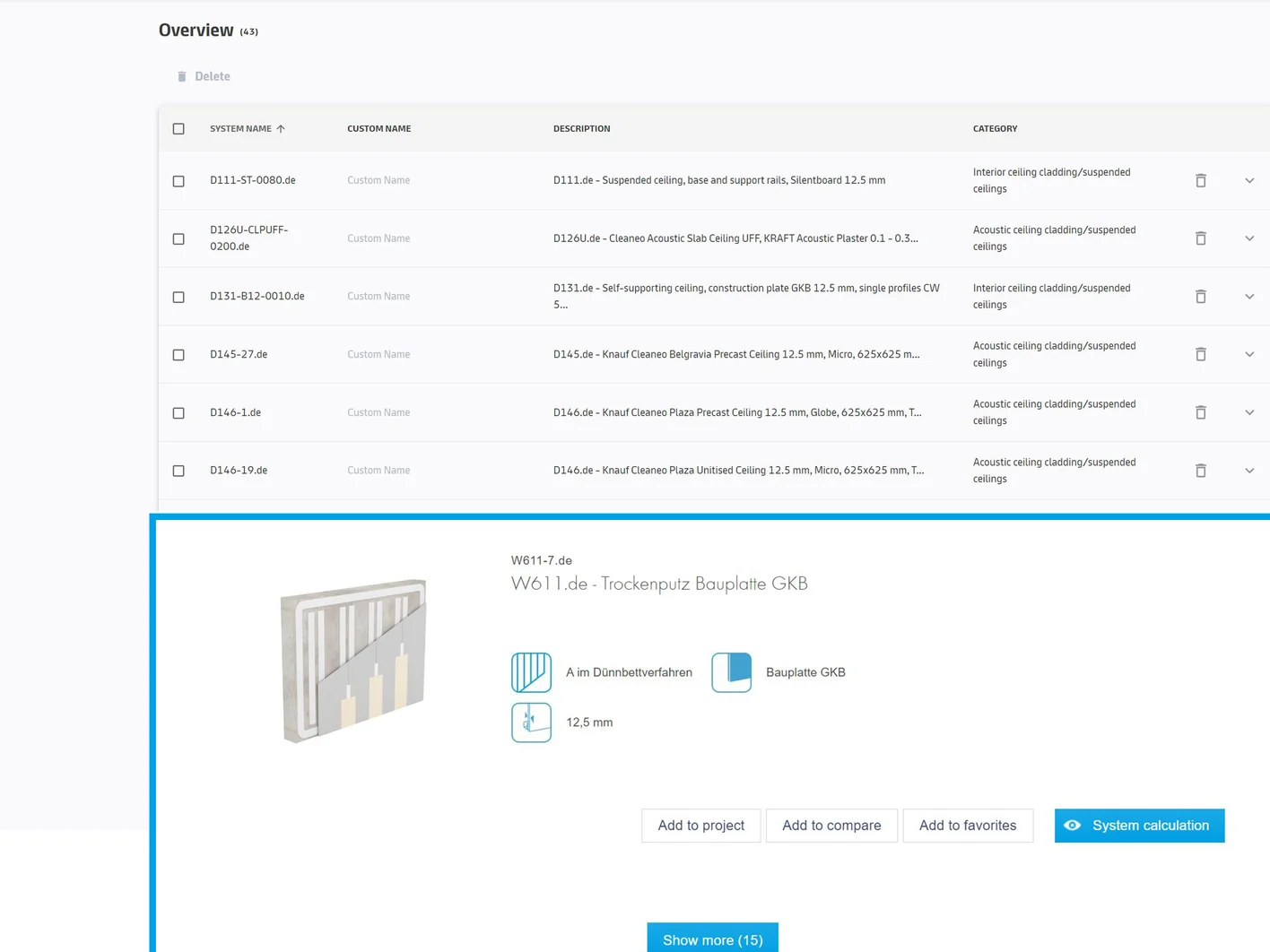Click Add to project button
The width and height of the screenshot is (1270, 952).
(x=700, y=826)
